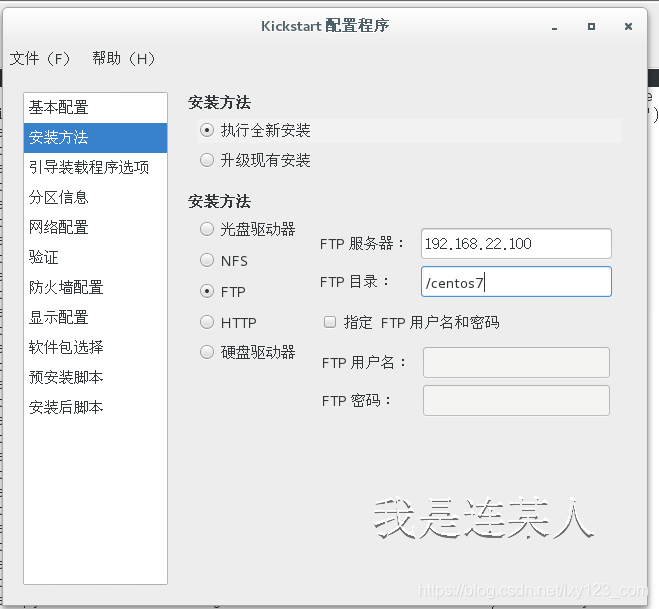Open the 文件 (F) menu
The image size is (659, 609).
[x=40, y=58]
